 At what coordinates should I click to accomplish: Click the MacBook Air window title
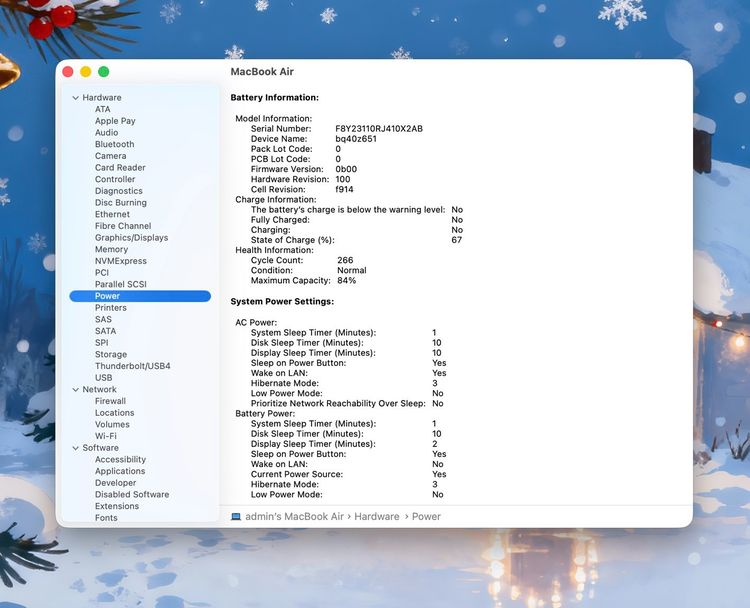pyautogui.click(x=262, y=72)
